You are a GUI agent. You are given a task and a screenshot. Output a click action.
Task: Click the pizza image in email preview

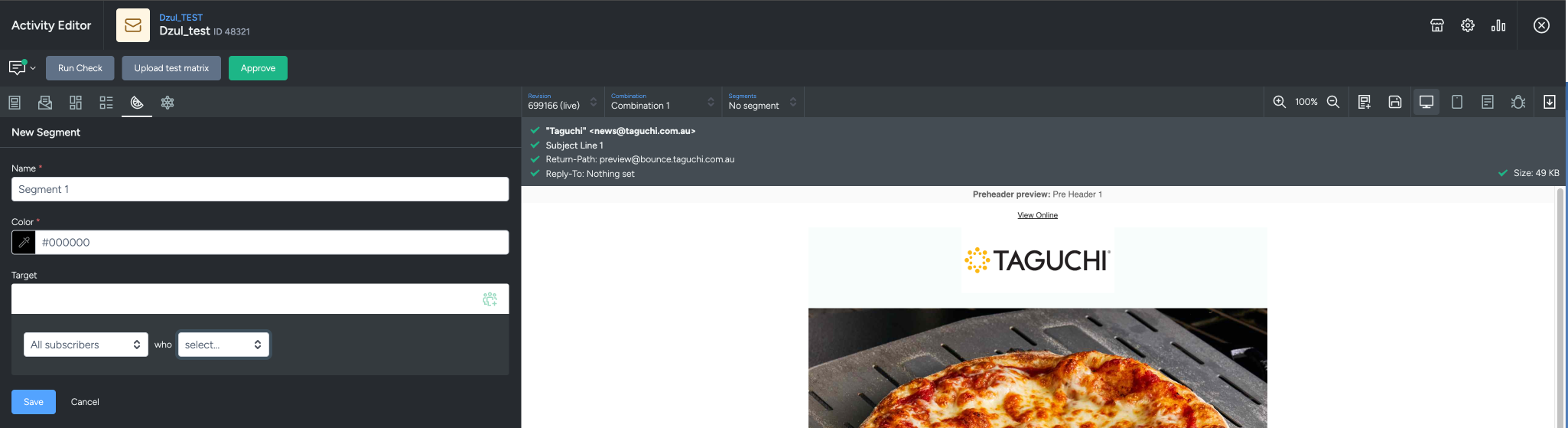point(1037,368)
